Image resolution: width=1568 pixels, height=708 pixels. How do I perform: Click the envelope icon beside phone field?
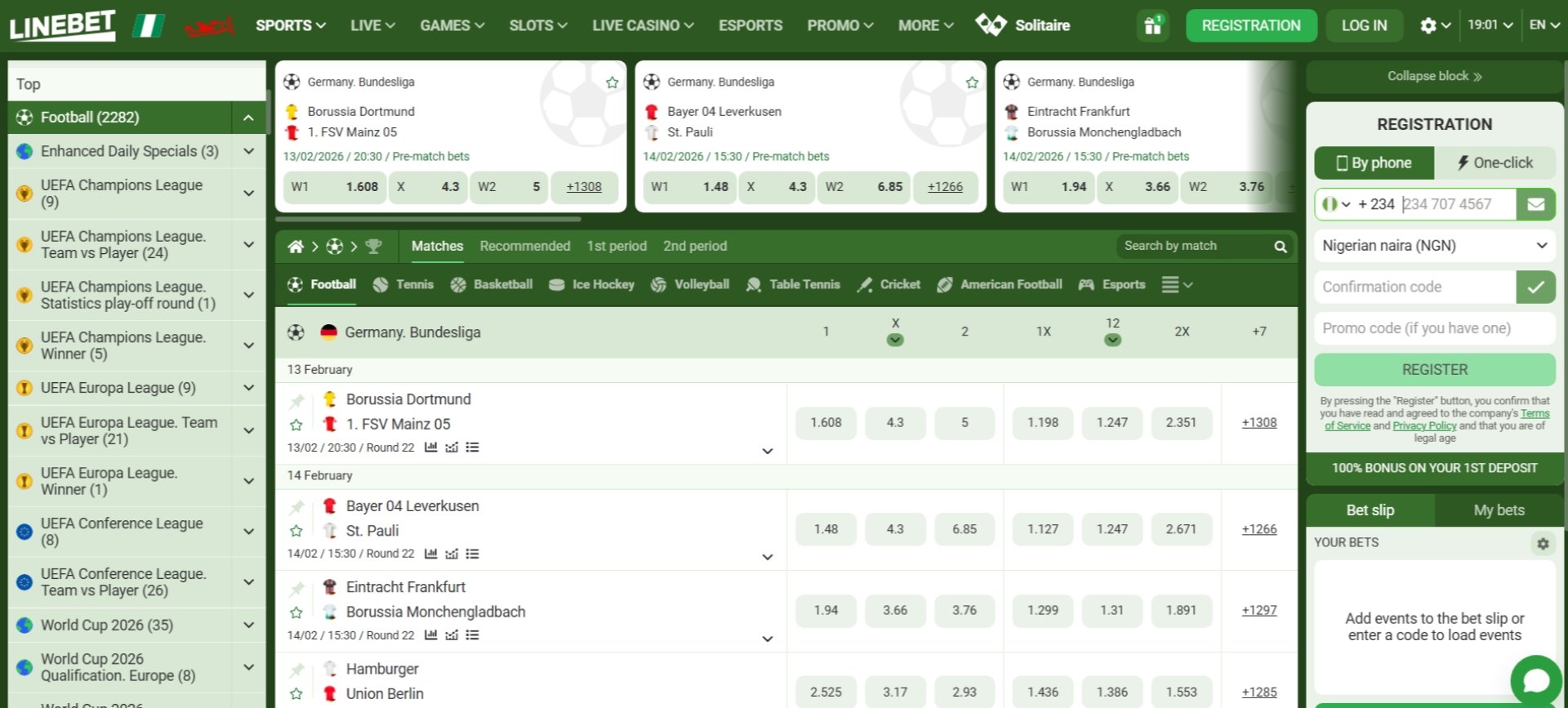[x=1535, y=204]
